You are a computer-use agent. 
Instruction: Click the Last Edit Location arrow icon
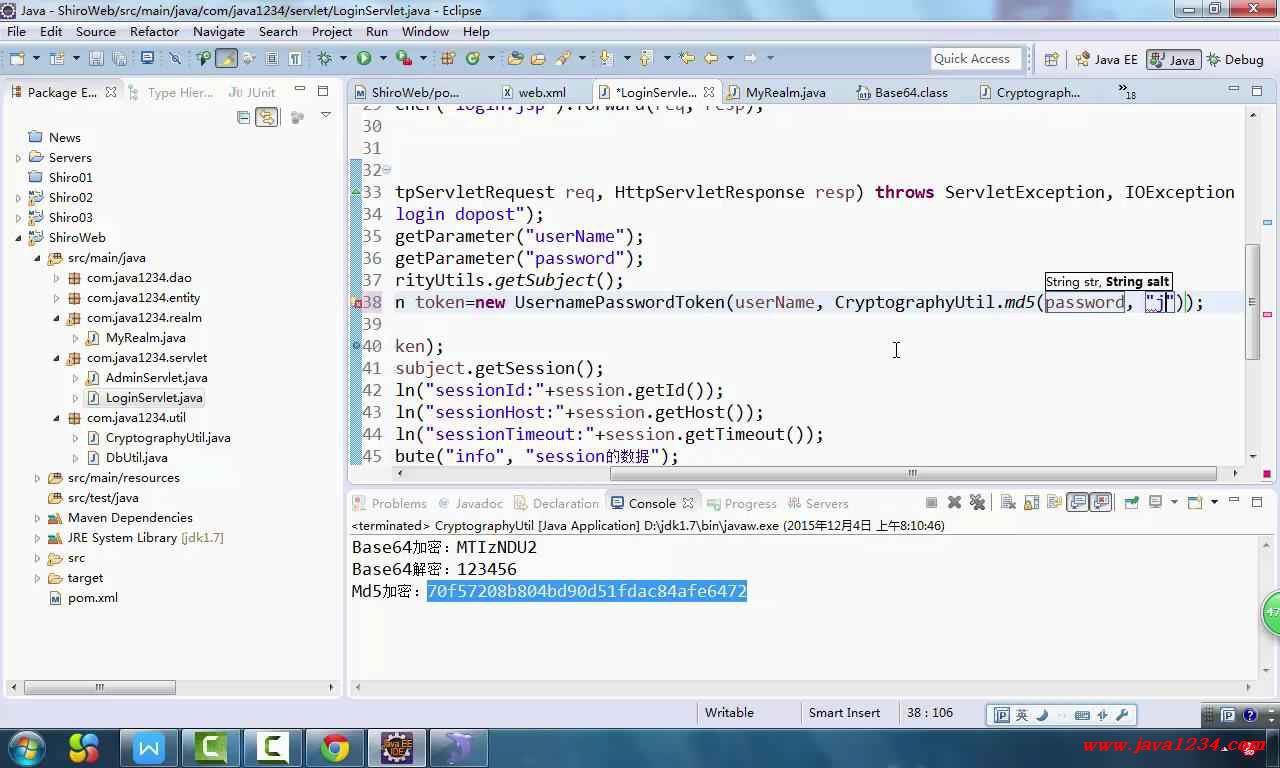pos(687,58)
